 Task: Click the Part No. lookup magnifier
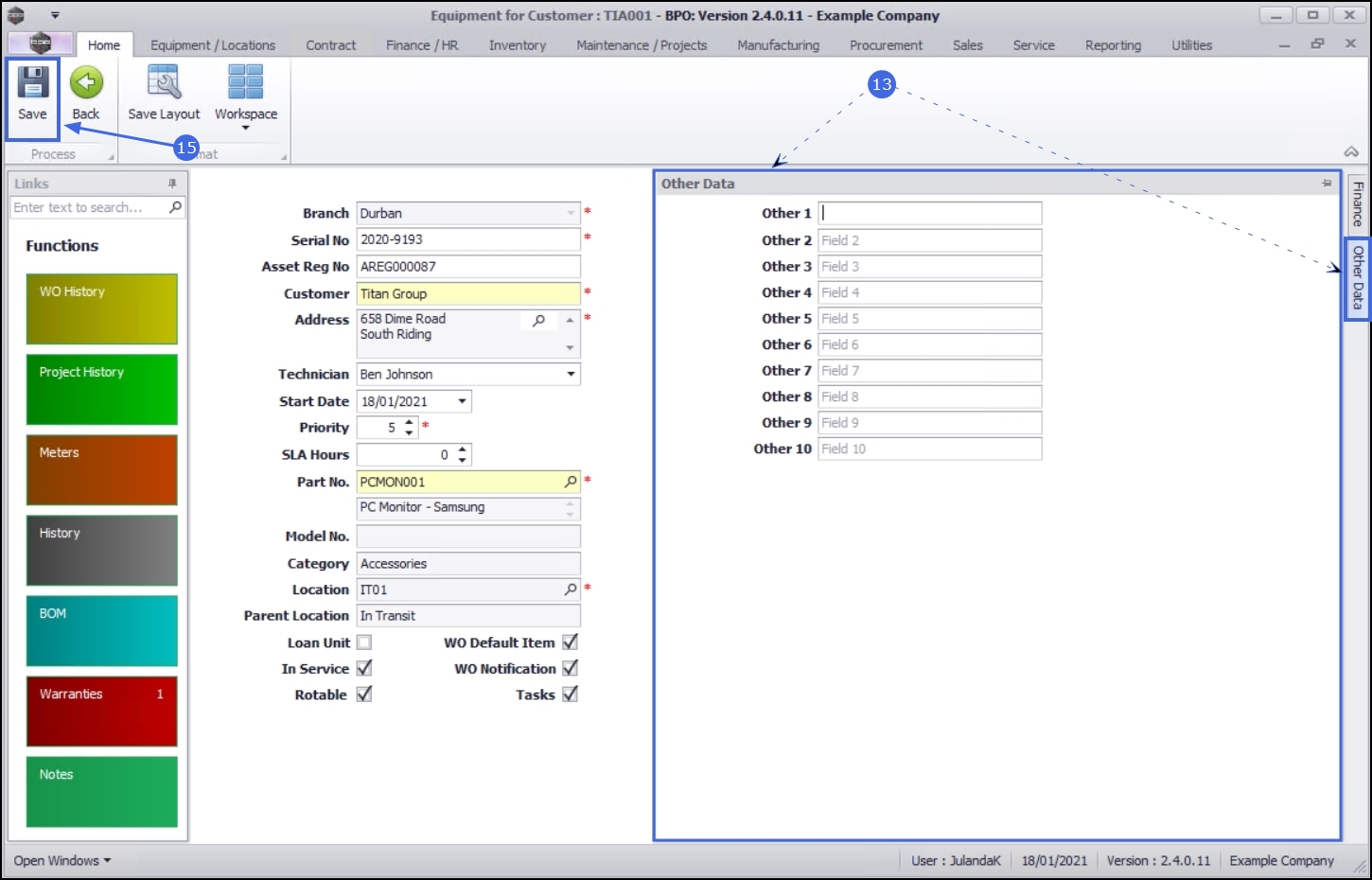coord(571,482)
